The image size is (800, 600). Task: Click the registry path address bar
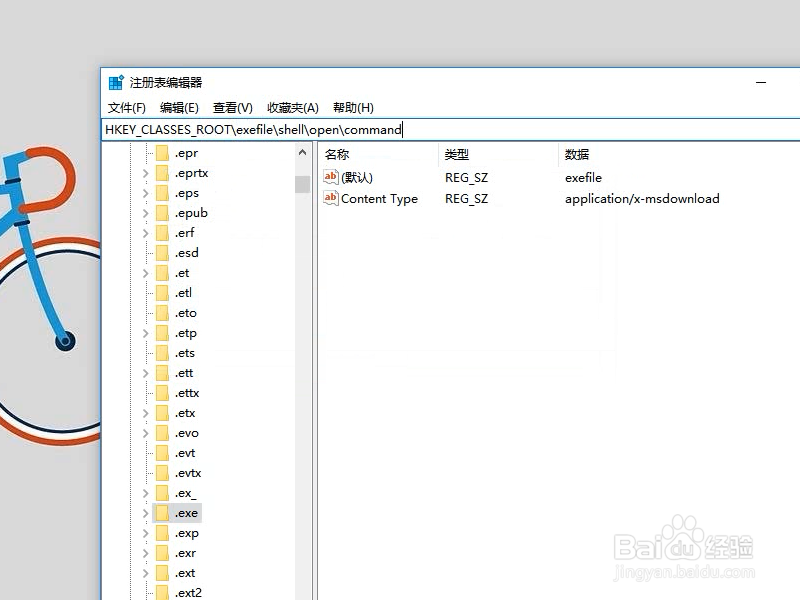[x=451, y=130]
